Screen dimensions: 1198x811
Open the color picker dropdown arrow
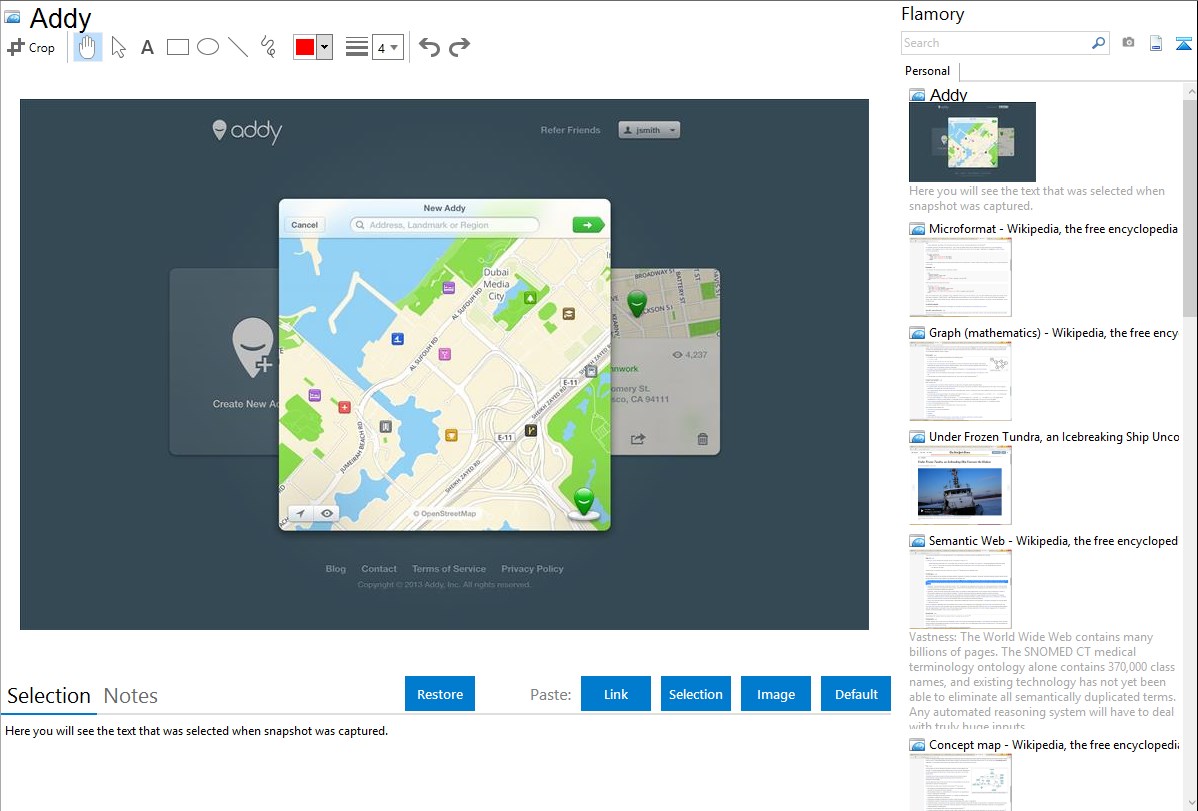(324, 47)
